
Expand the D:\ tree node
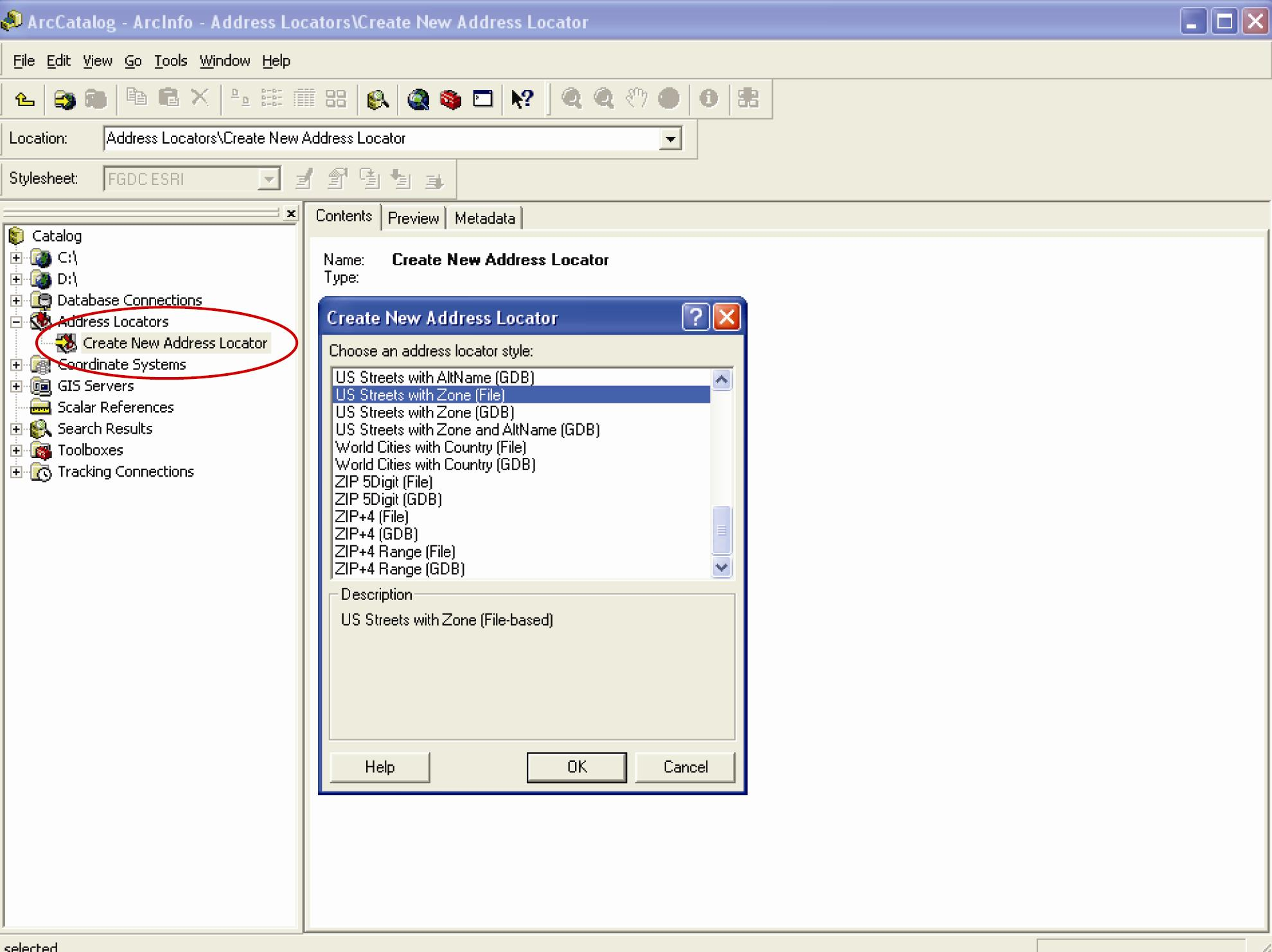point(17,279)
